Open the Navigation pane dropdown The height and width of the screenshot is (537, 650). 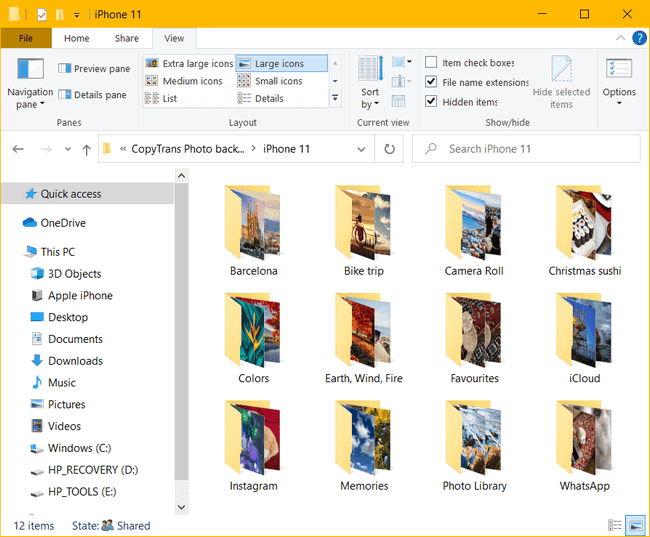[x=30, y=83]
